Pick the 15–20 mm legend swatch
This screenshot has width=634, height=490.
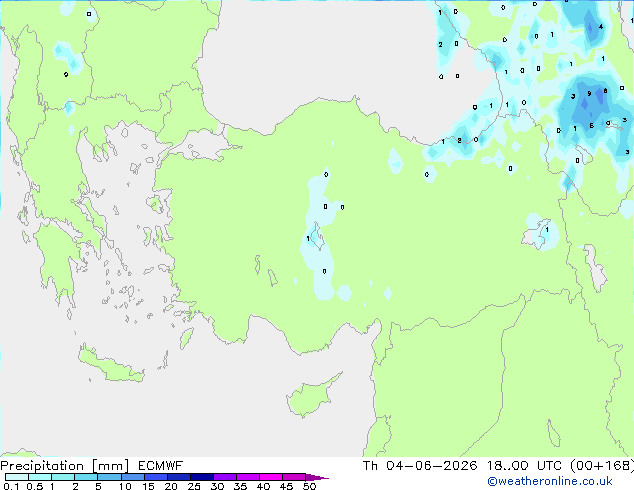click(155, 477)
